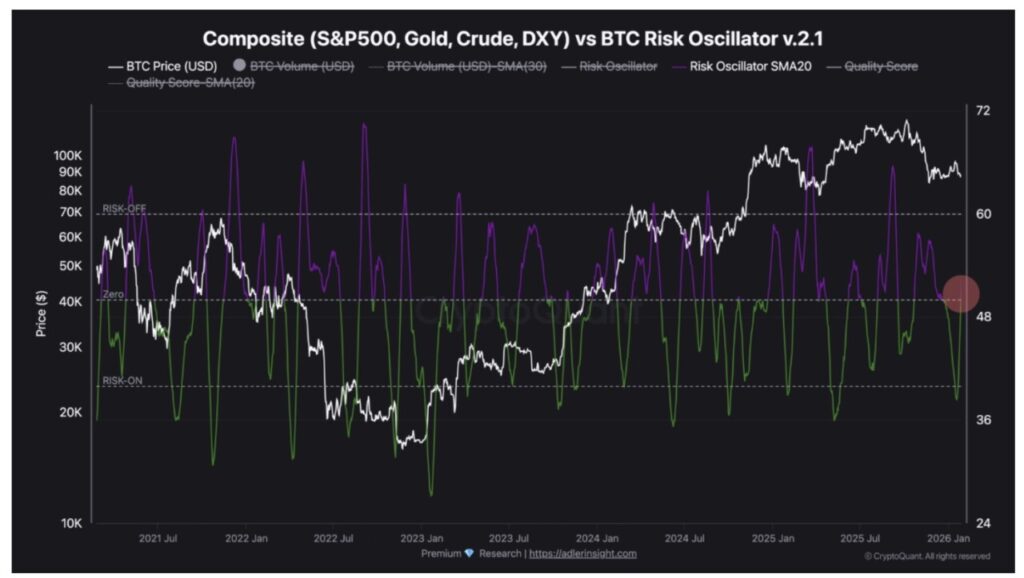The image size is (1024, 578).
Task: Open the adlerinsight.com link
Action: click(x=582, y=553)
